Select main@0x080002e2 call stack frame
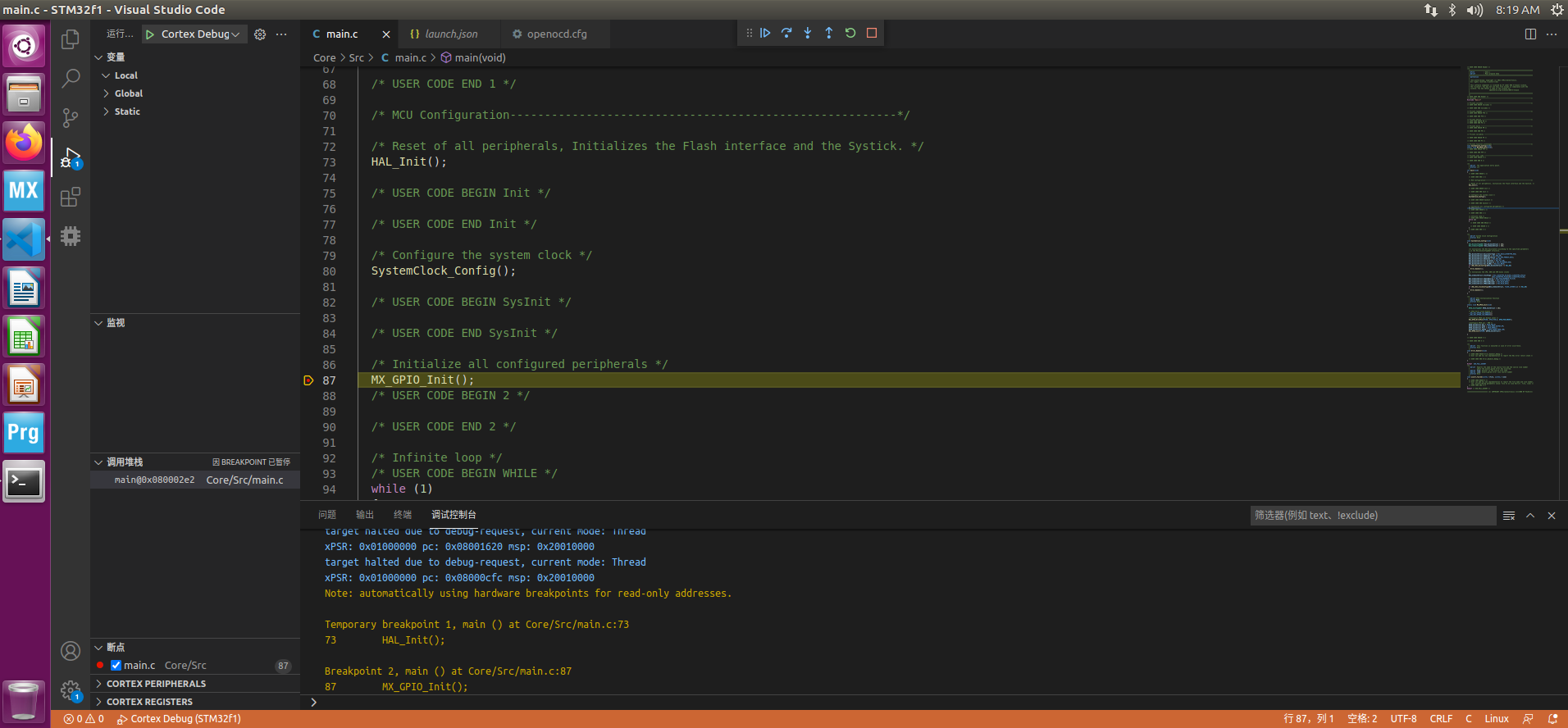This screenshot has height=728, width=1568. 195,480
